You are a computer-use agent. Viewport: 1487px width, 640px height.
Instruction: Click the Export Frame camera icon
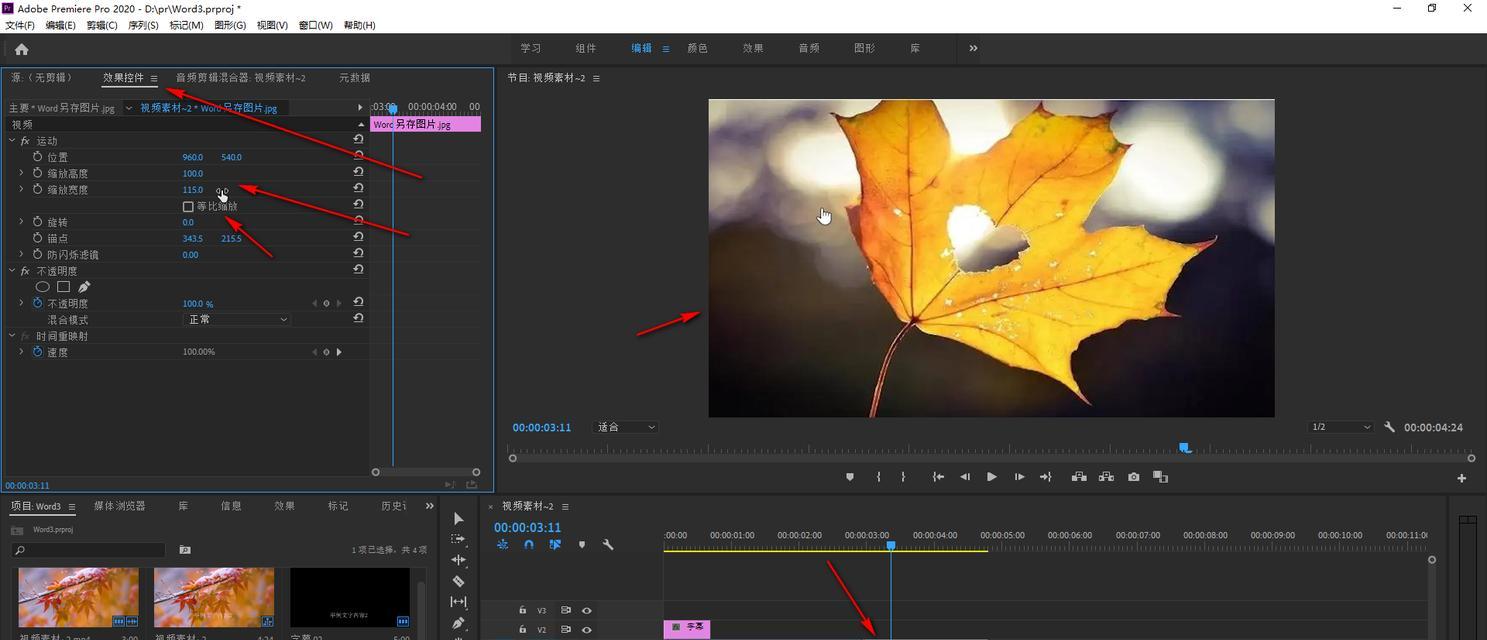point(1133,477)
